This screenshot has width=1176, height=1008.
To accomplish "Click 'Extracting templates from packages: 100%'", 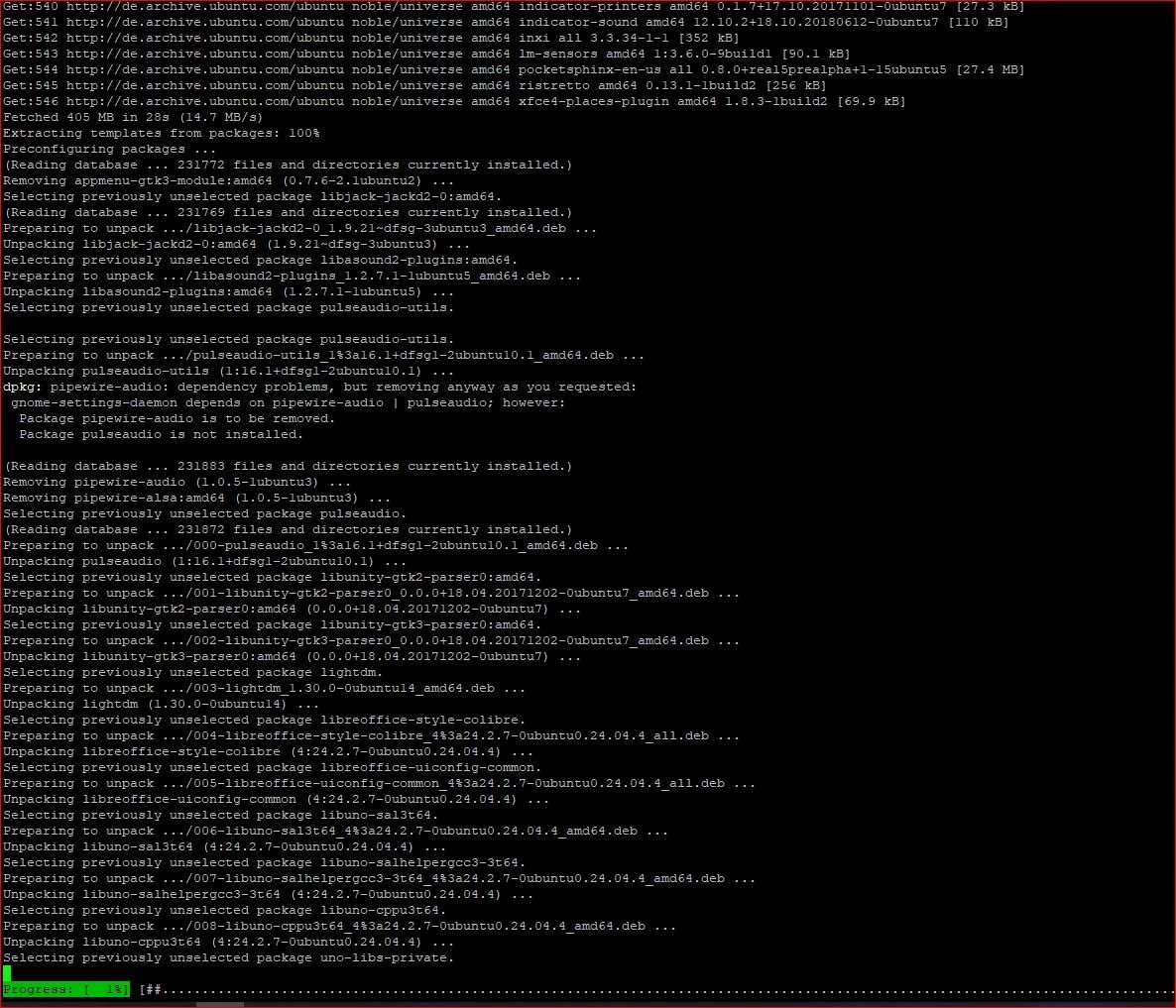I will (x=162, y=133).
